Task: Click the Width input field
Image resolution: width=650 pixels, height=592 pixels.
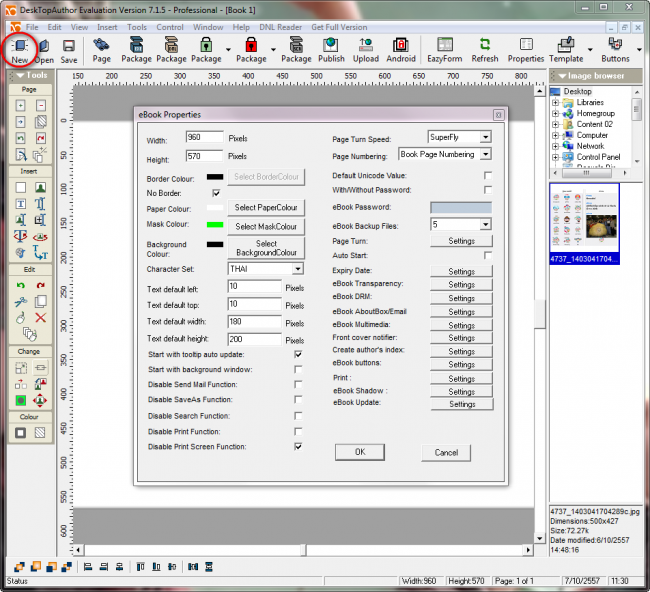Action: 204,138
